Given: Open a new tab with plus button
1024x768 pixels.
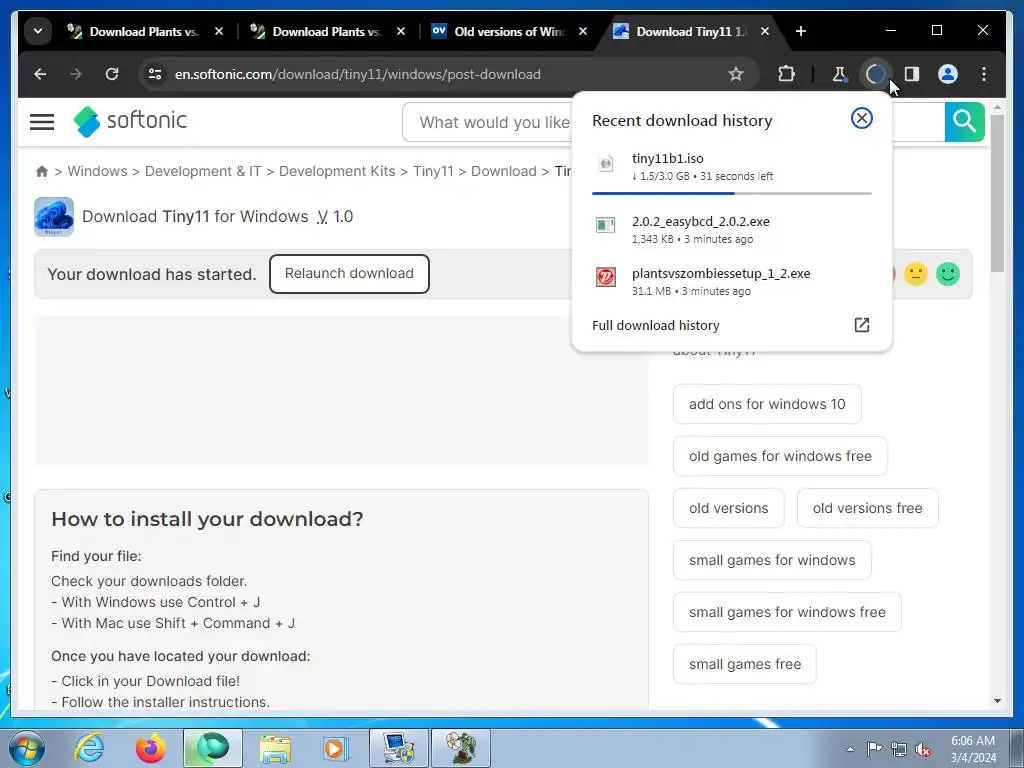Looking at the screenshot, I should pyautogui.click(x=801, y=31).
